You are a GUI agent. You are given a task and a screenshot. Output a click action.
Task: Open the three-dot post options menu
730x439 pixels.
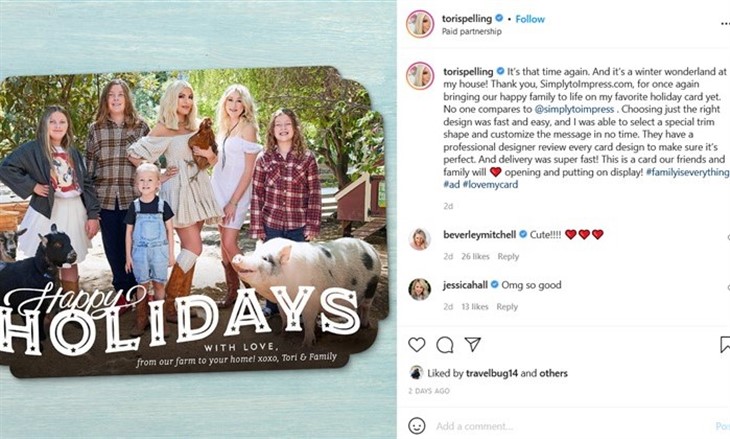coord(725,24)
